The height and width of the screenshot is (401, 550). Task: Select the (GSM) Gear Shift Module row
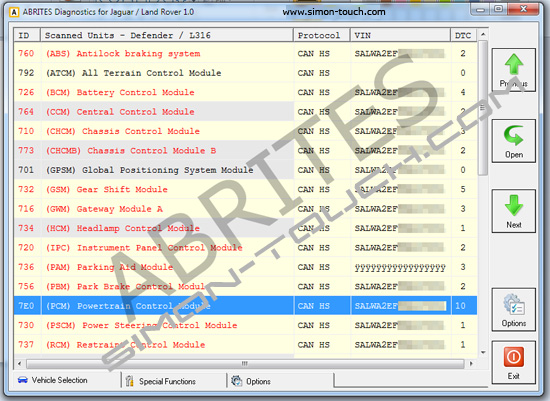[x=245, y=189]
